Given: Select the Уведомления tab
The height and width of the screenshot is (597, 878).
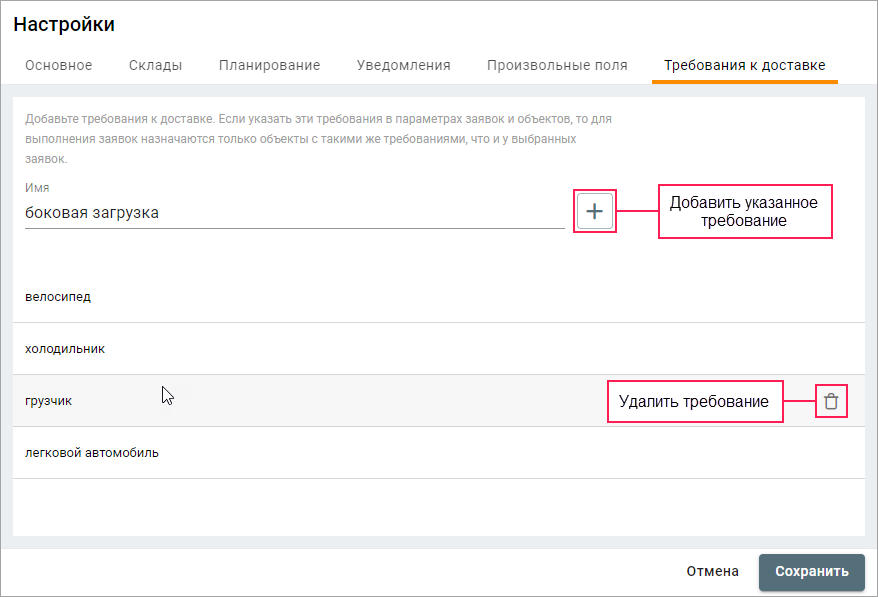Looking at the screenshot, I should pos(404,66).
